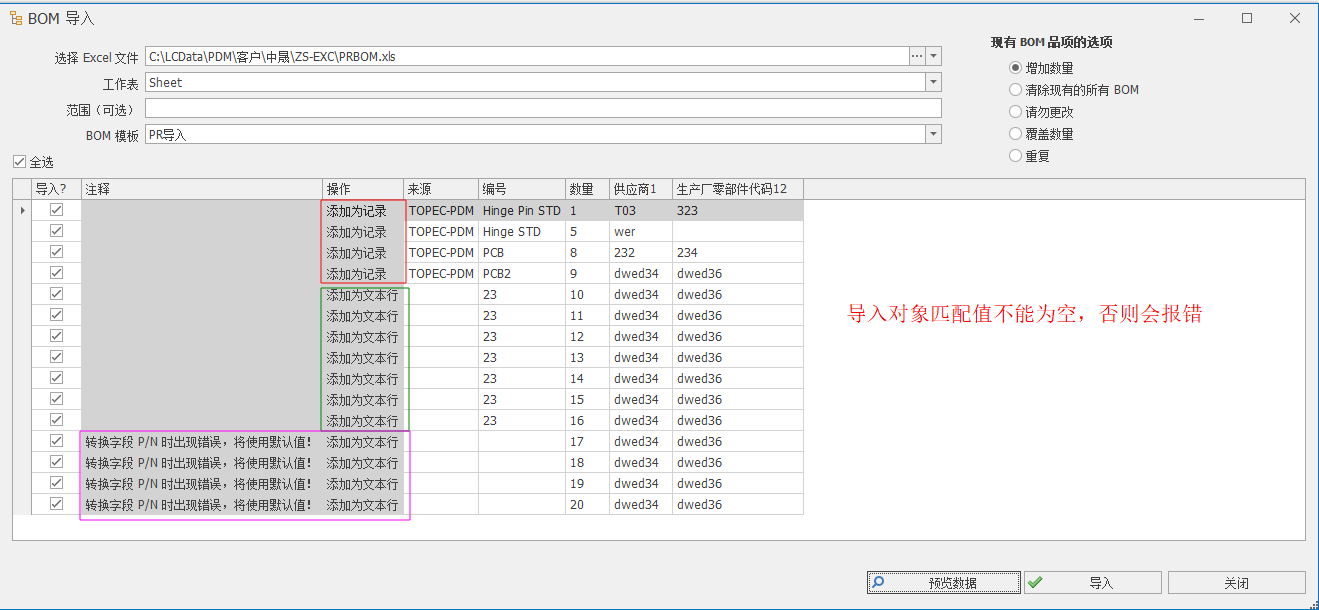
Task: Click the BOM import icon in title bar
Action: (17, 18)
